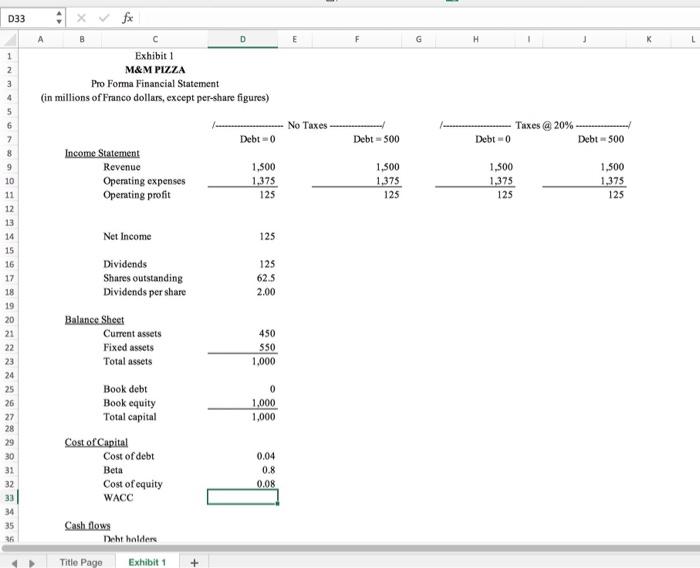The height and width of the screenshot is (568, 700).
Task: Click the cancel (X) formula bar icon
Action: pyautogui.click(x=81, y=18)
